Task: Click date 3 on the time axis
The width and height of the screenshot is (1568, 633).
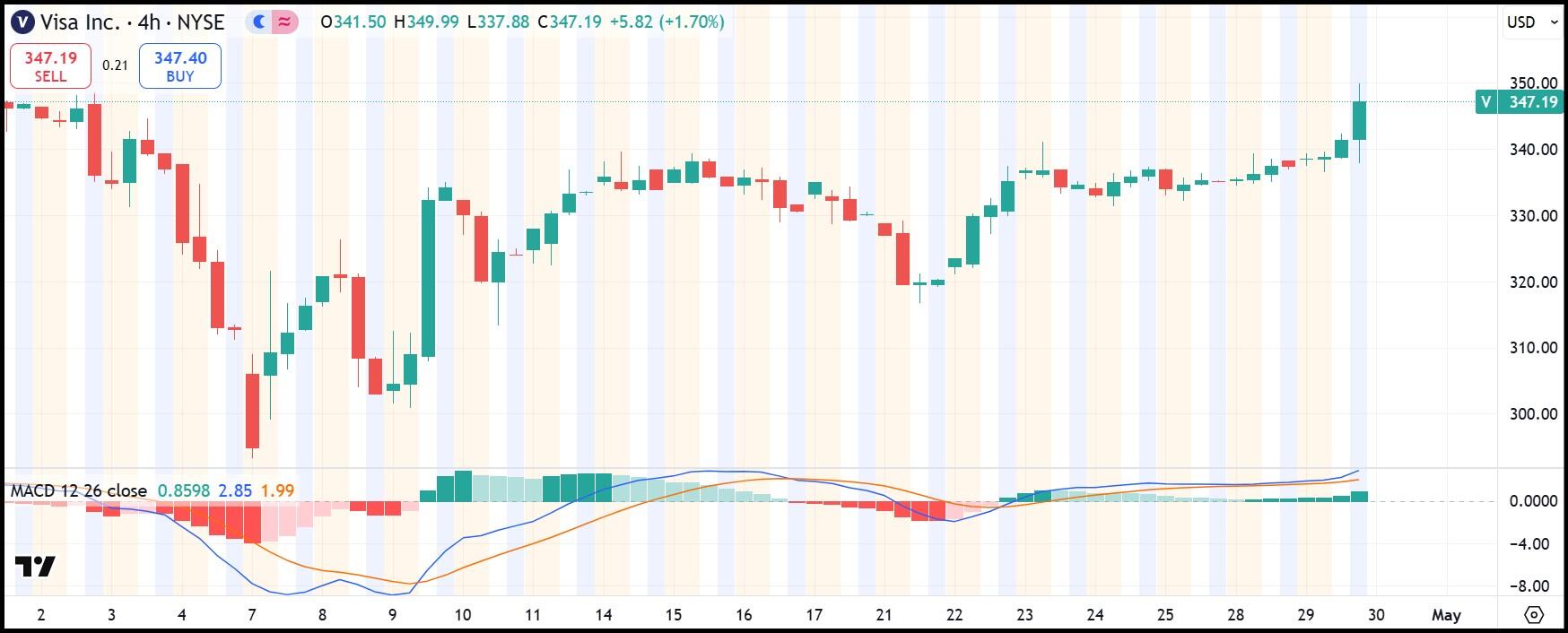Action: pyautogui.click(x=111, y=615)
